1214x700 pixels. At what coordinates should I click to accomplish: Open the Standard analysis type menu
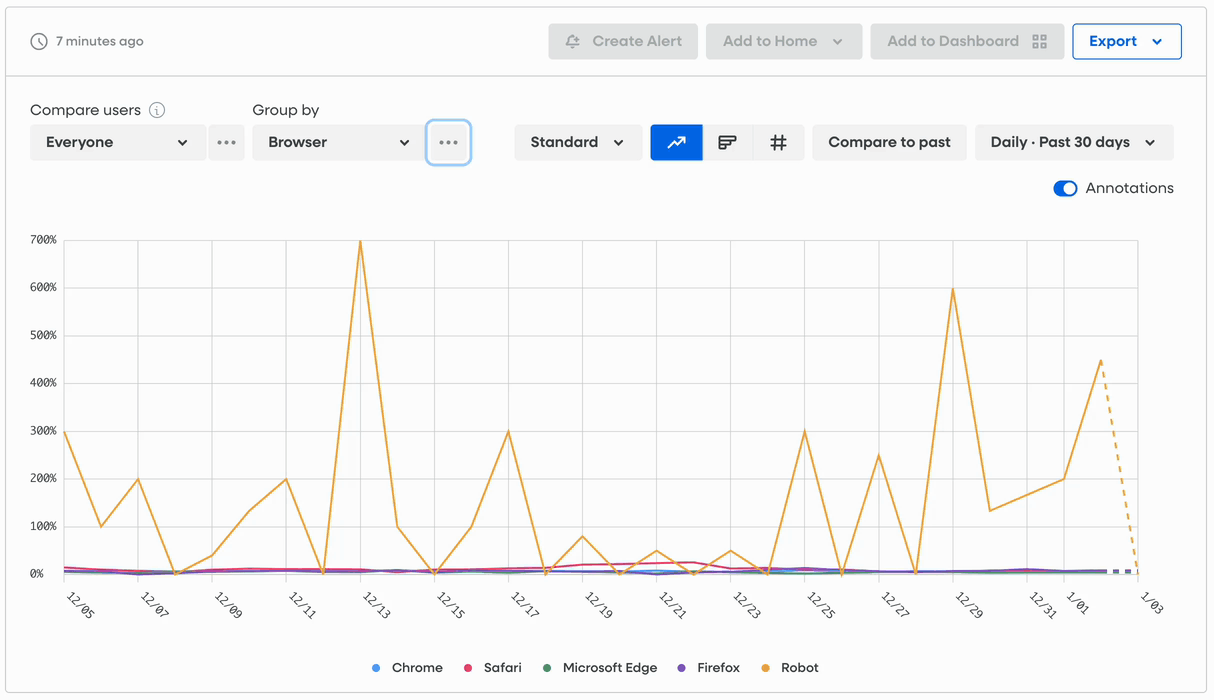[x=577, y=142]
